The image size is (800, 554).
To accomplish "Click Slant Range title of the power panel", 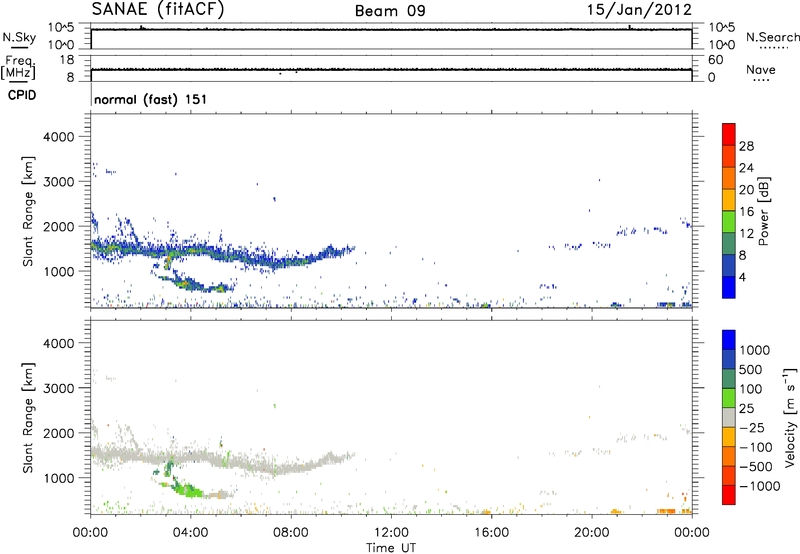I will tap(28, 211).
